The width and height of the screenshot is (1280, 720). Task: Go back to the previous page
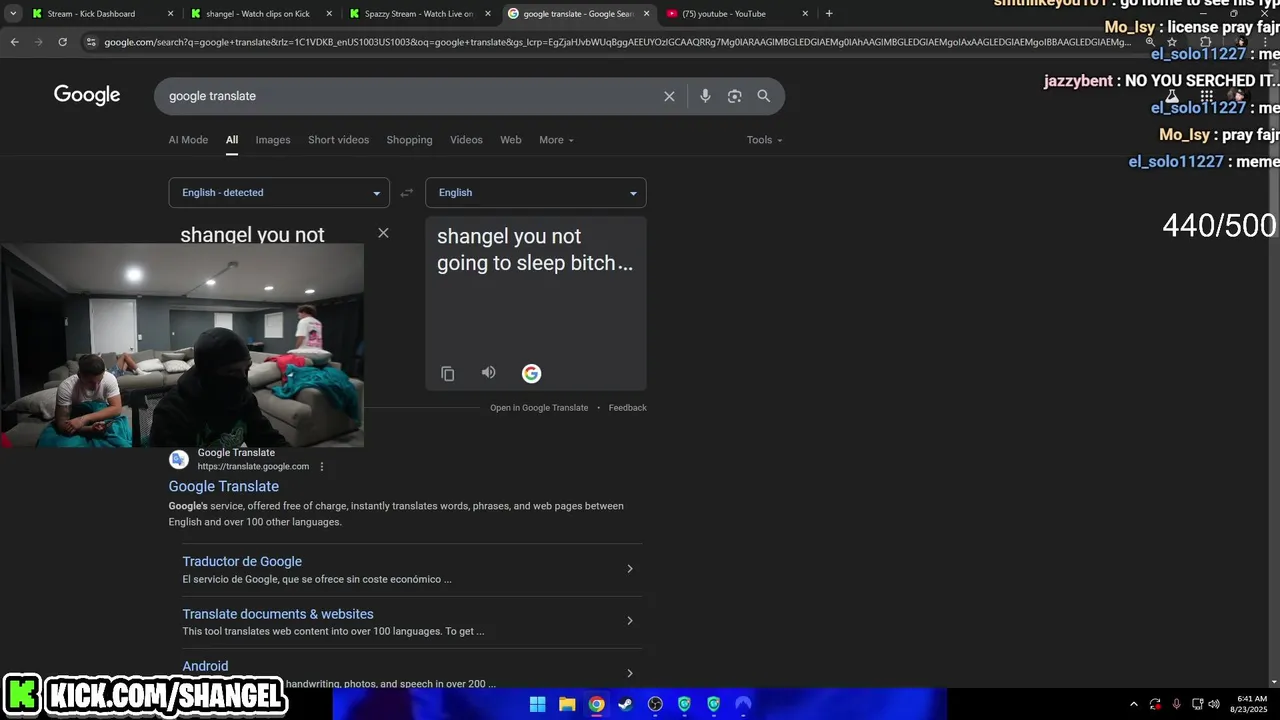[14, 42]
